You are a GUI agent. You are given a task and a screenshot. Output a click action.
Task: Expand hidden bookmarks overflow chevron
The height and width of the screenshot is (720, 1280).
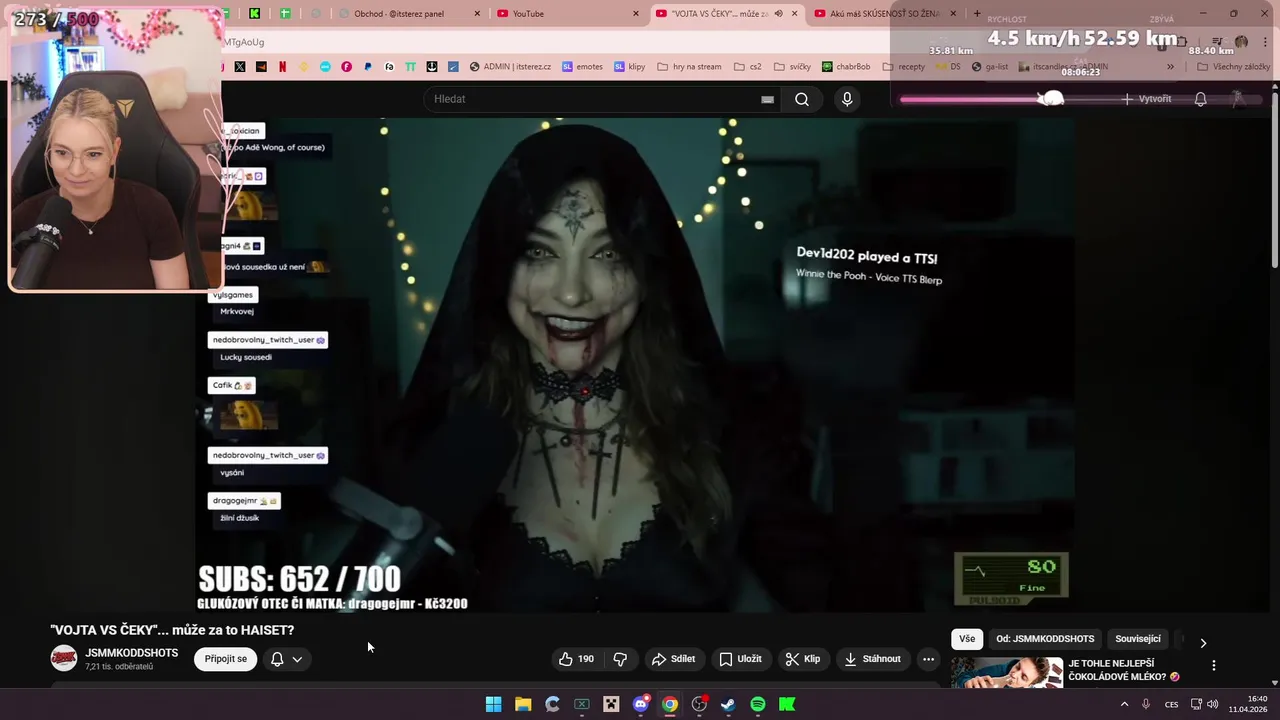[1171, 67]
